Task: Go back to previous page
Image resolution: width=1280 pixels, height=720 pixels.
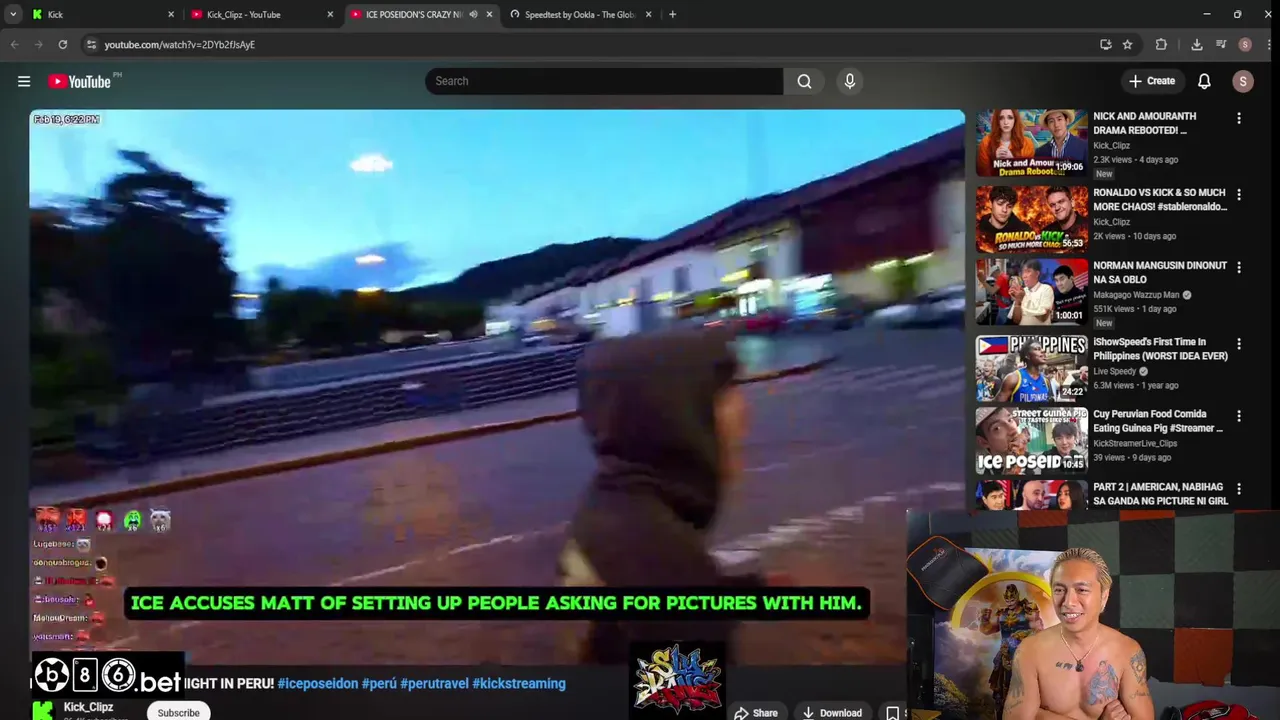Action: point(14,44)
